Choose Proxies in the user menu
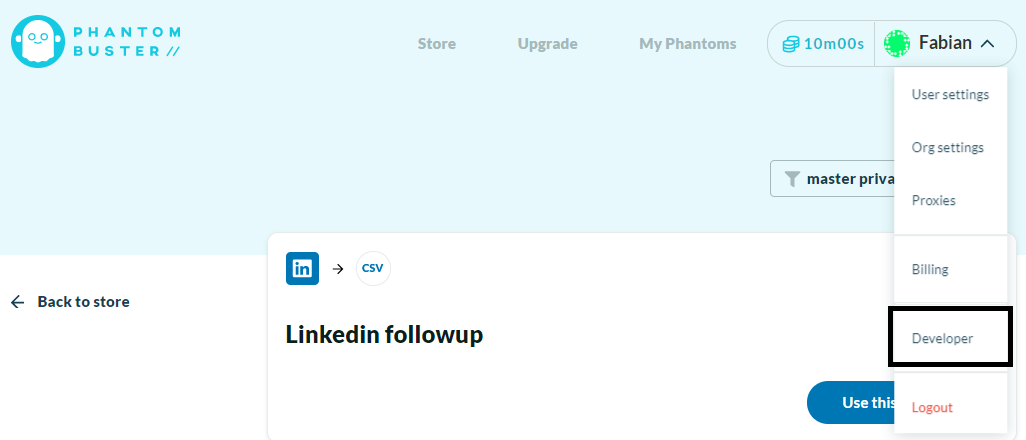 933,201
